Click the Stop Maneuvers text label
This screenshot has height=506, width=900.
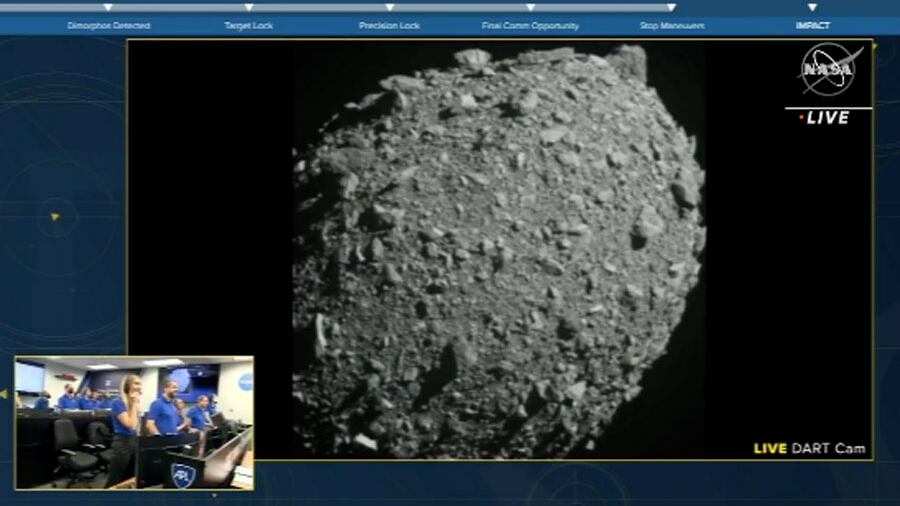(x=671, y=25)
